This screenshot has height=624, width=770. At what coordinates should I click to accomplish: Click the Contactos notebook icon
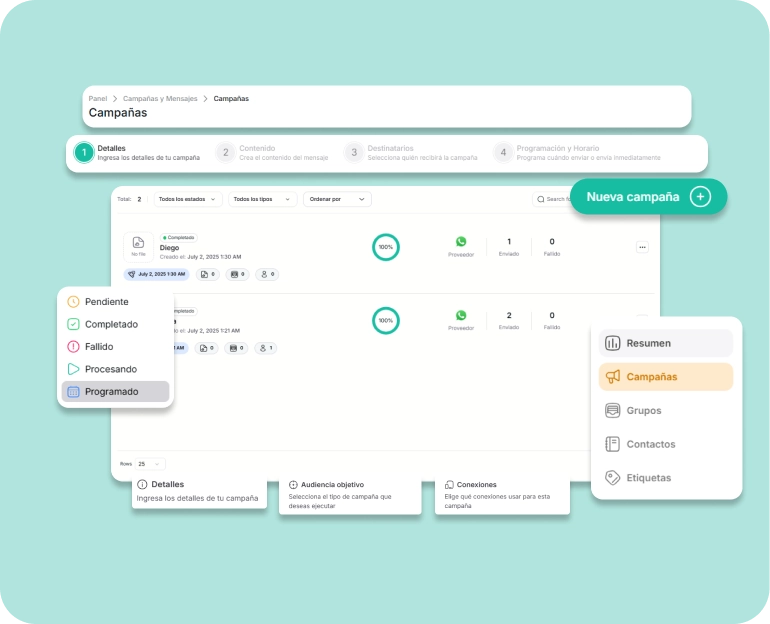tap(613, 444)
